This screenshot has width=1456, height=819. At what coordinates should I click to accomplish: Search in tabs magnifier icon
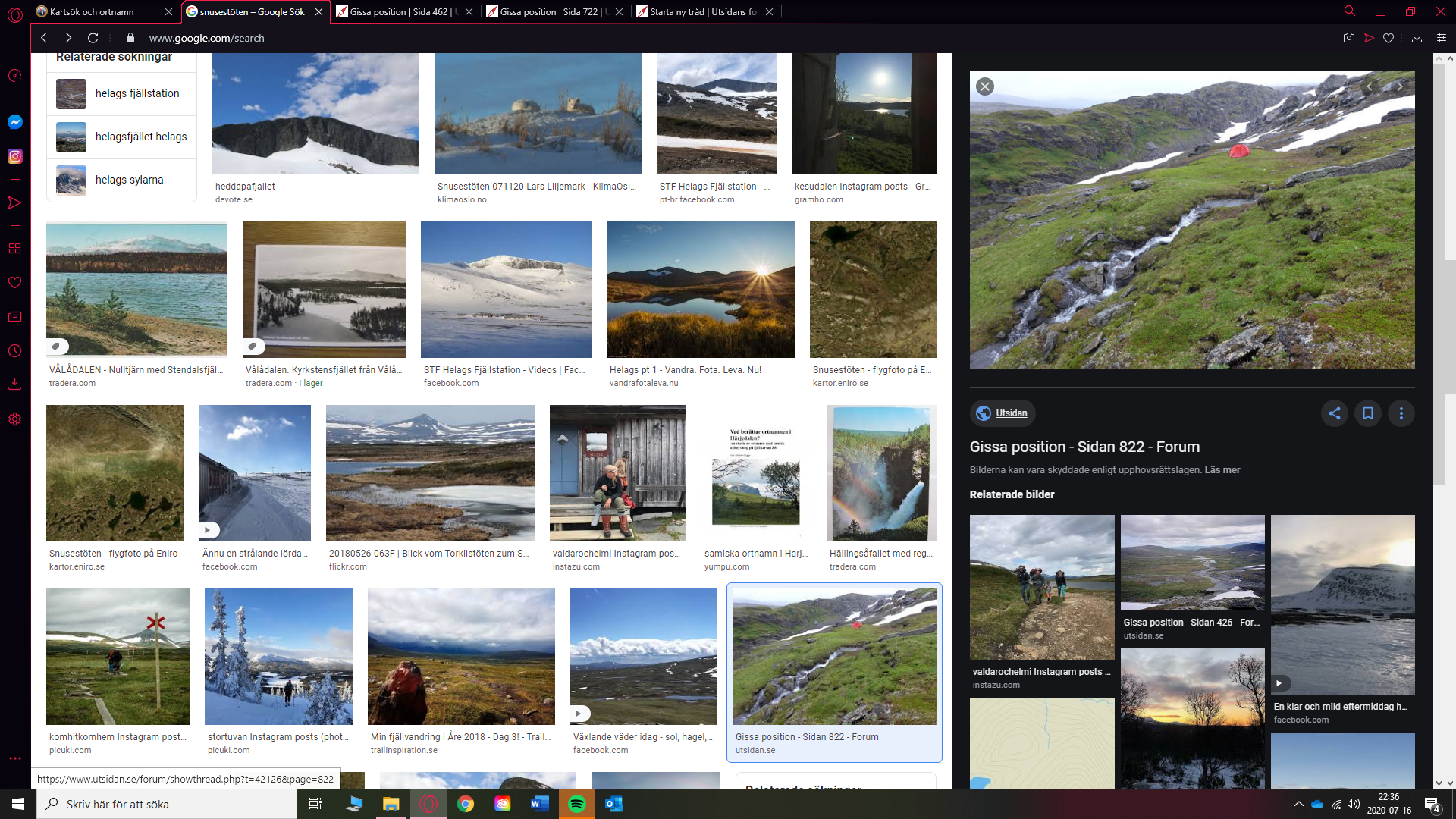[1350, 11]
